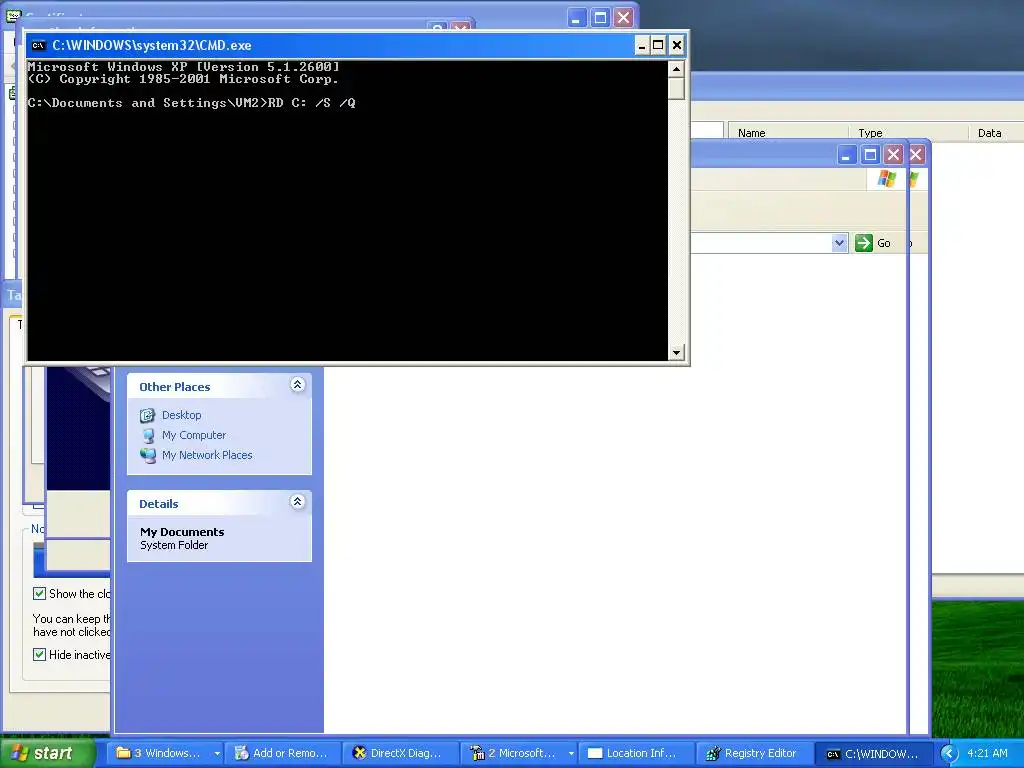
Task: Minimize the Explorer window behind CMD
Action: [847, 155]
